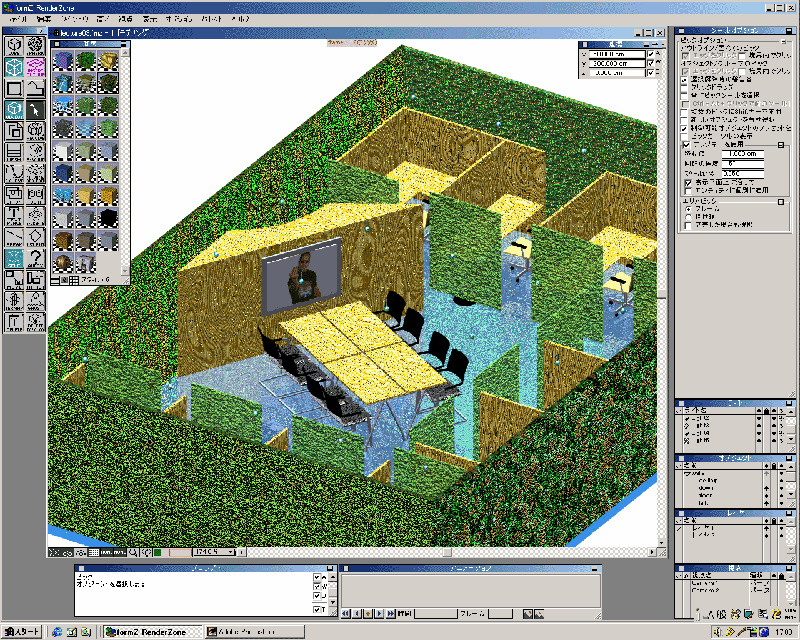
Task: Open the 編集 (Edit) menu
Action: click(43, 19)
